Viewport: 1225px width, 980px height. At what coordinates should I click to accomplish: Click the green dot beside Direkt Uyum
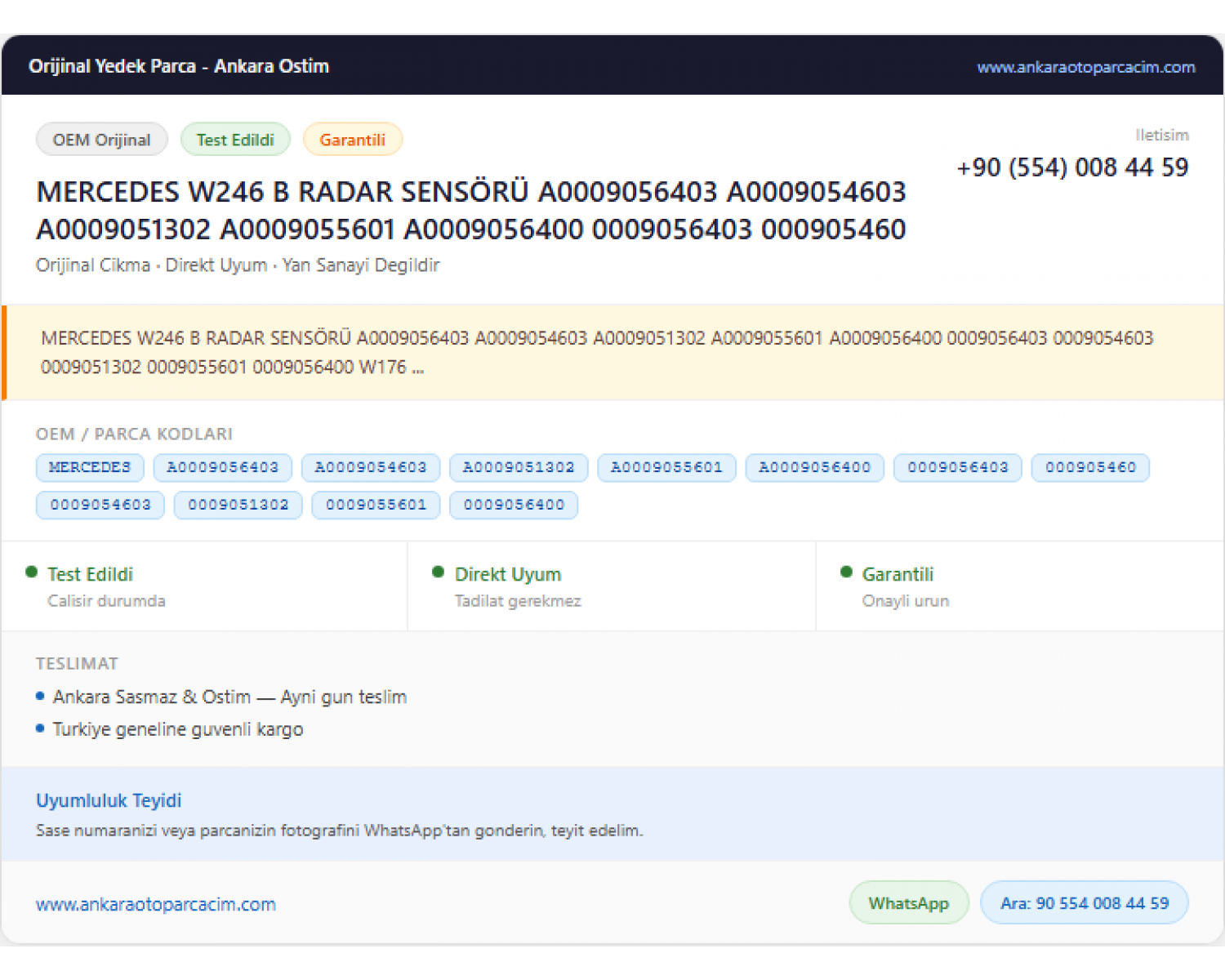tap(438, 572)
